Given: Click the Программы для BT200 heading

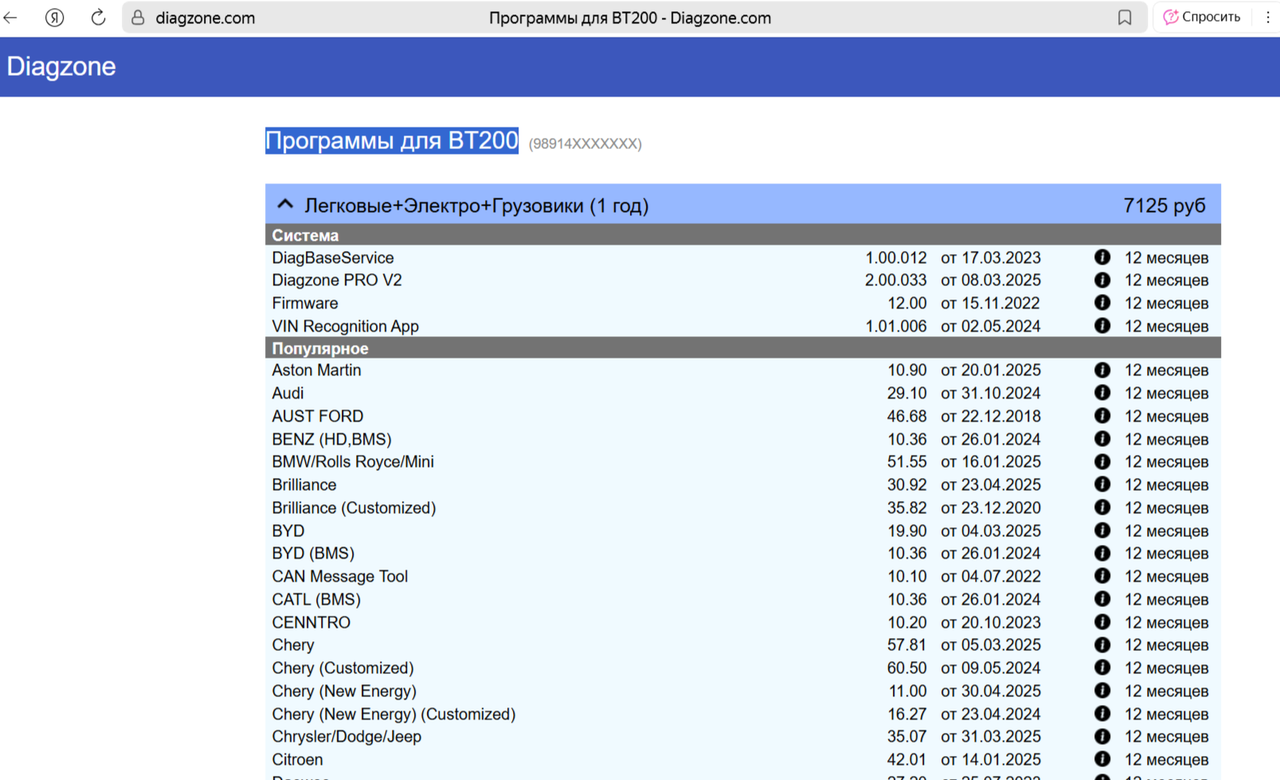Looking at the screenshot, I should tap(392, 141).
